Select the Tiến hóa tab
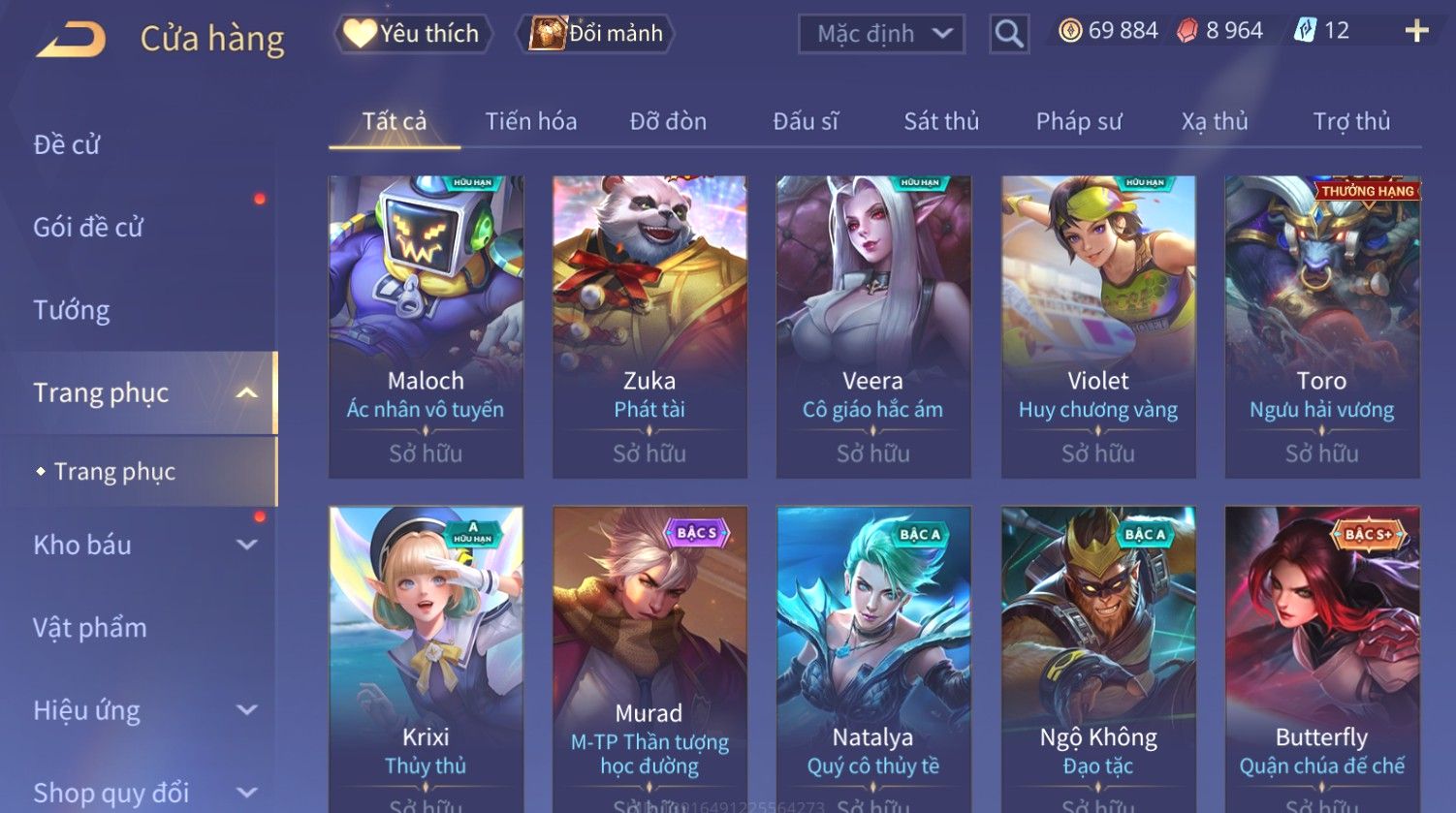 pos(531,121)
